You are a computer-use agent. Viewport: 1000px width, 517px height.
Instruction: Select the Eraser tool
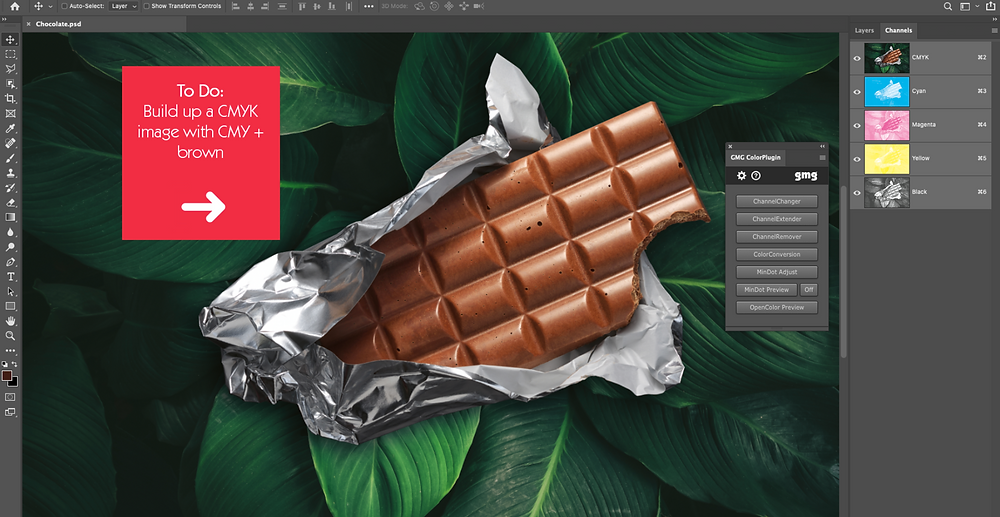point(11,202)
